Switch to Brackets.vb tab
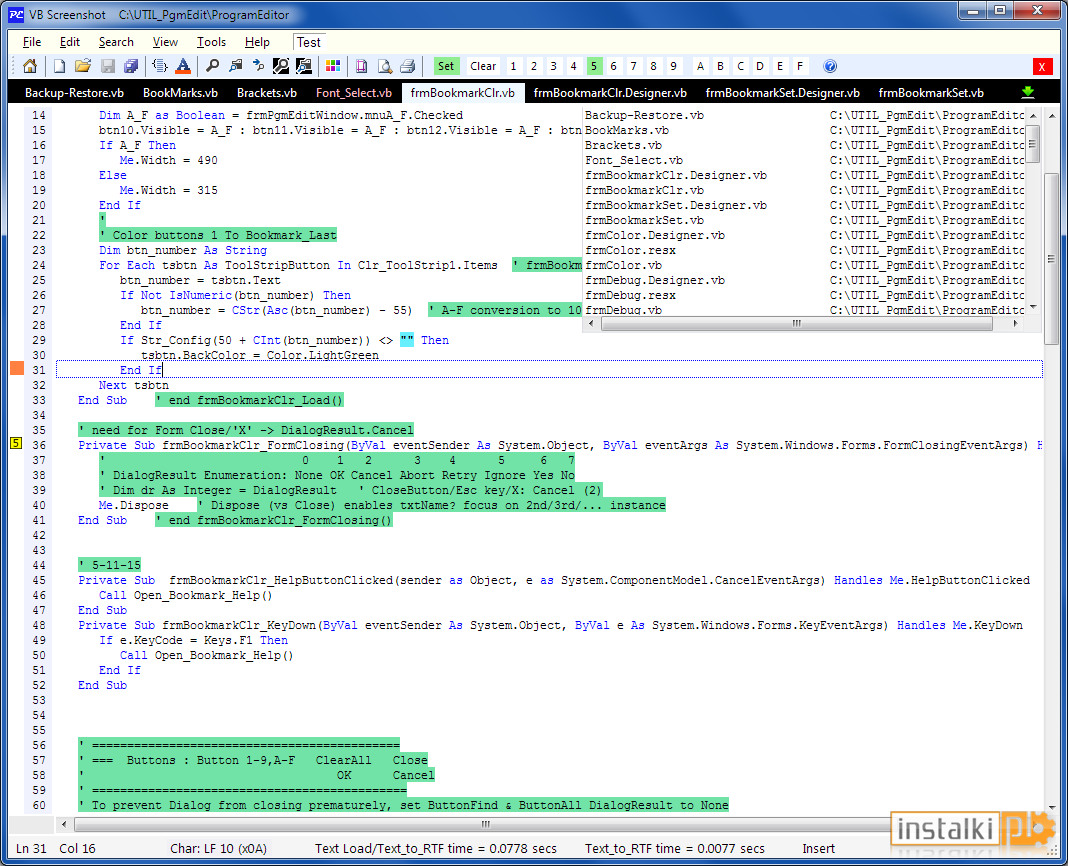The width and height of the screenshot is (1068, 866). [266, 93]
